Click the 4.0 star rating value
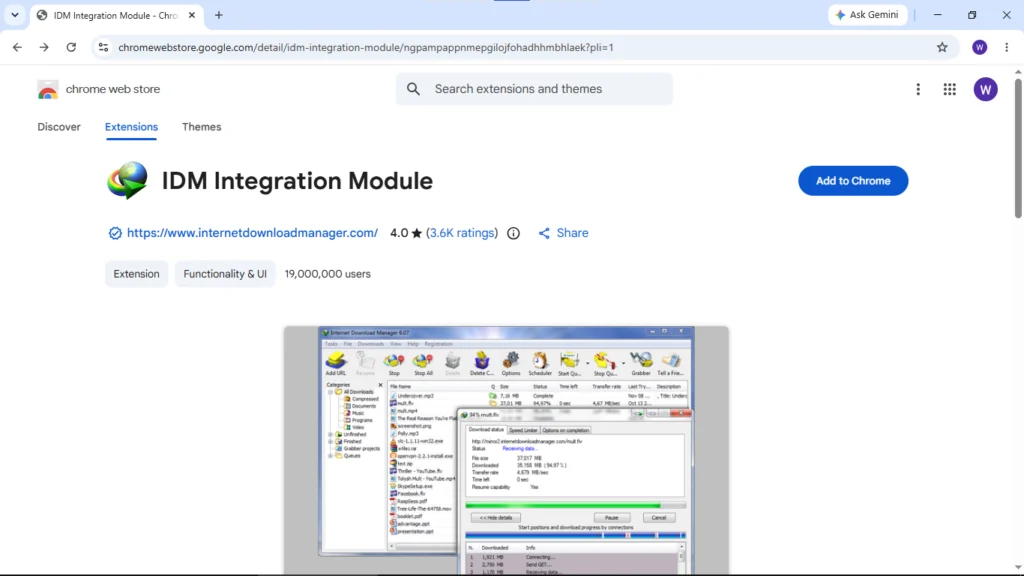The height and width of the screenshot is (576, 1024). click(406, 233)
